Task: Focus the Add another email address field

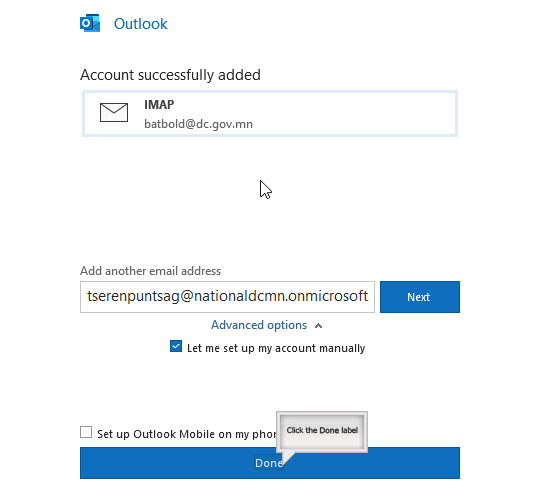Action: pos(227,297)
